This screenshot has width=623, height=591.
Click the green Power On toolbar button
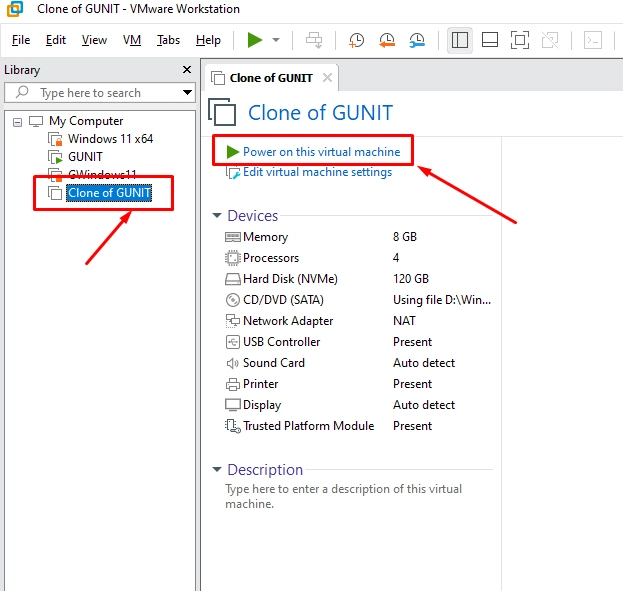(254, 40)
